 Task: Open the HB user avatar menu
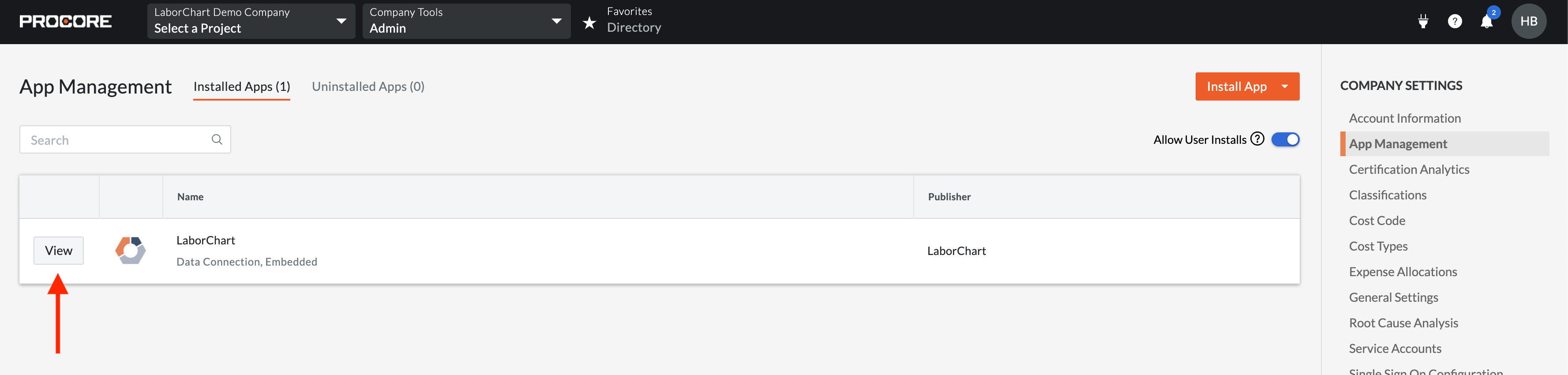pos(1528,21)
